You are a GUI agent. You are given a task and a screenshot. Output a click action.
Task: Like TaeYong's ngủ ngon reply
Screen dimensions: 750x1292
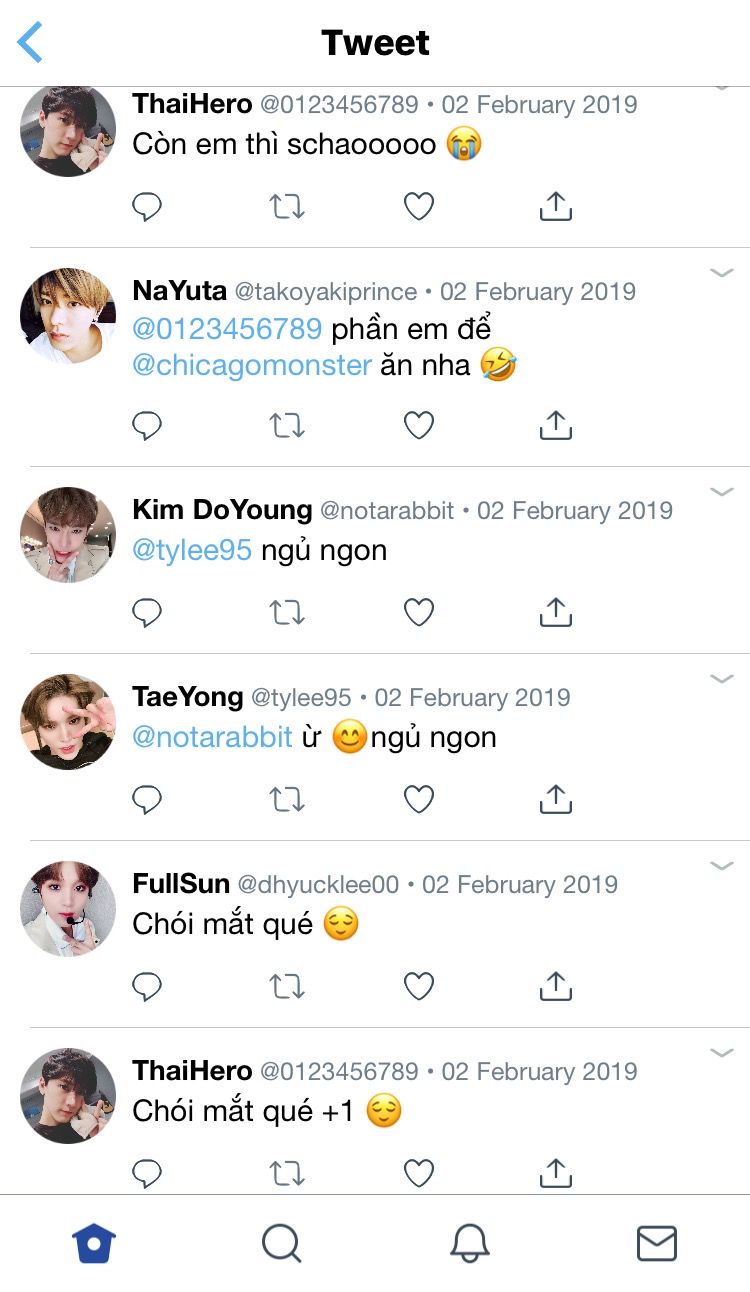point(419,799)
